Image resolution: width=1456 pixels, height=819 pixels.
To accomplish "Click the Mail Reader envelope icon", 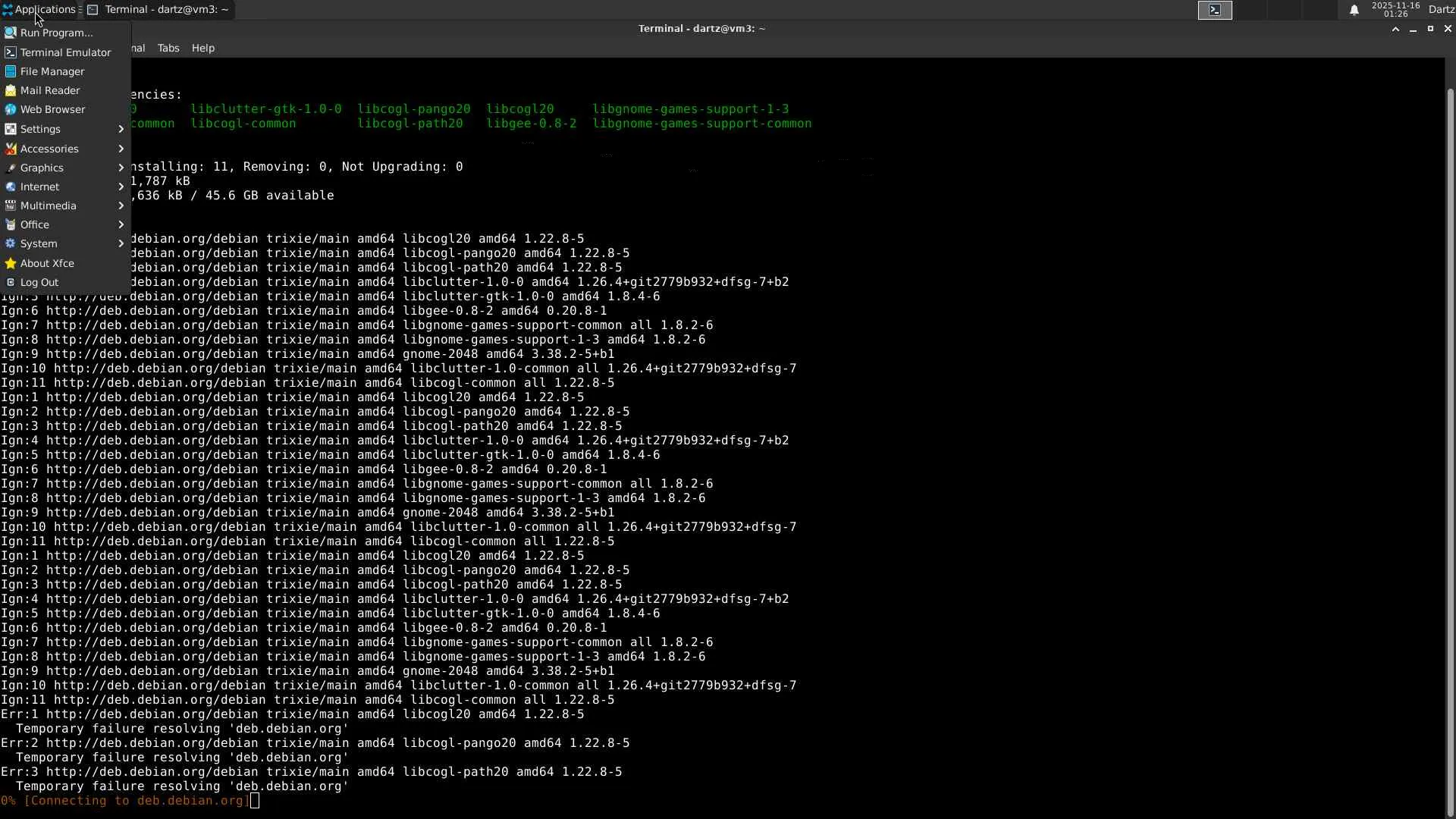I will (x=11, y=90).
